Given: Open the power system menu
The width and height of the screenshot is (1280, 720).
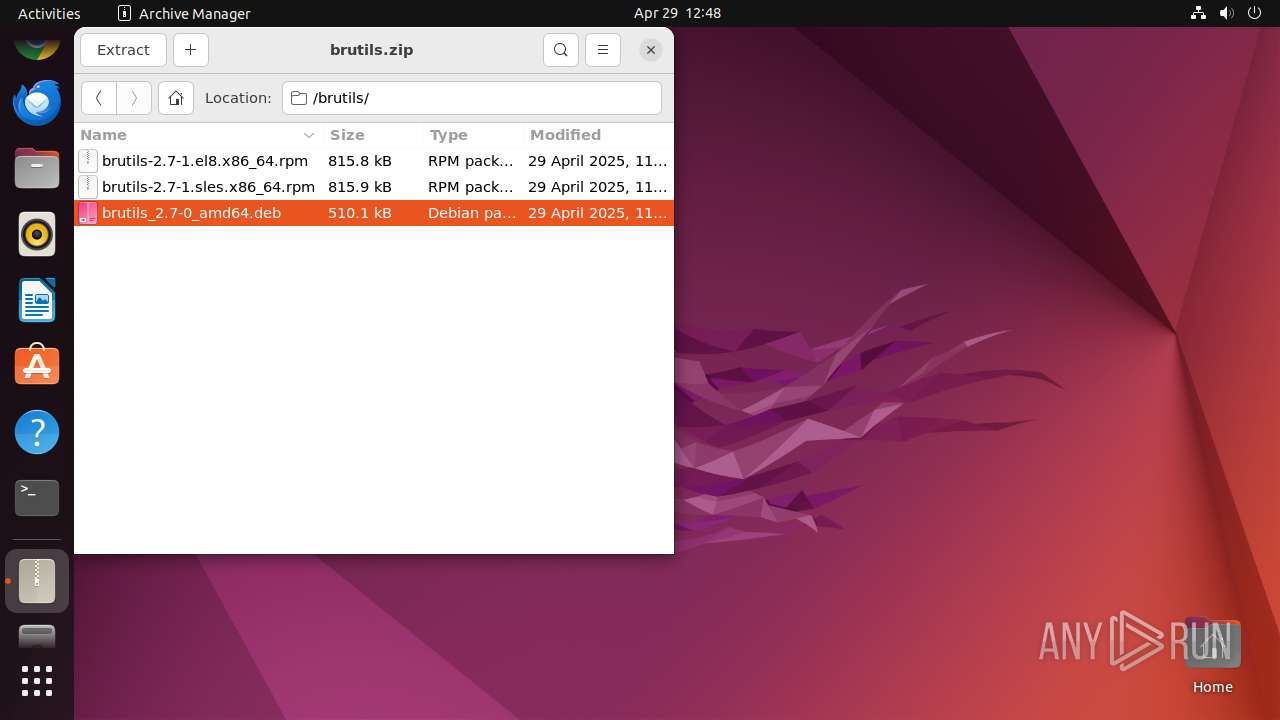Looking at the screenshot, I should [1254, 13].
